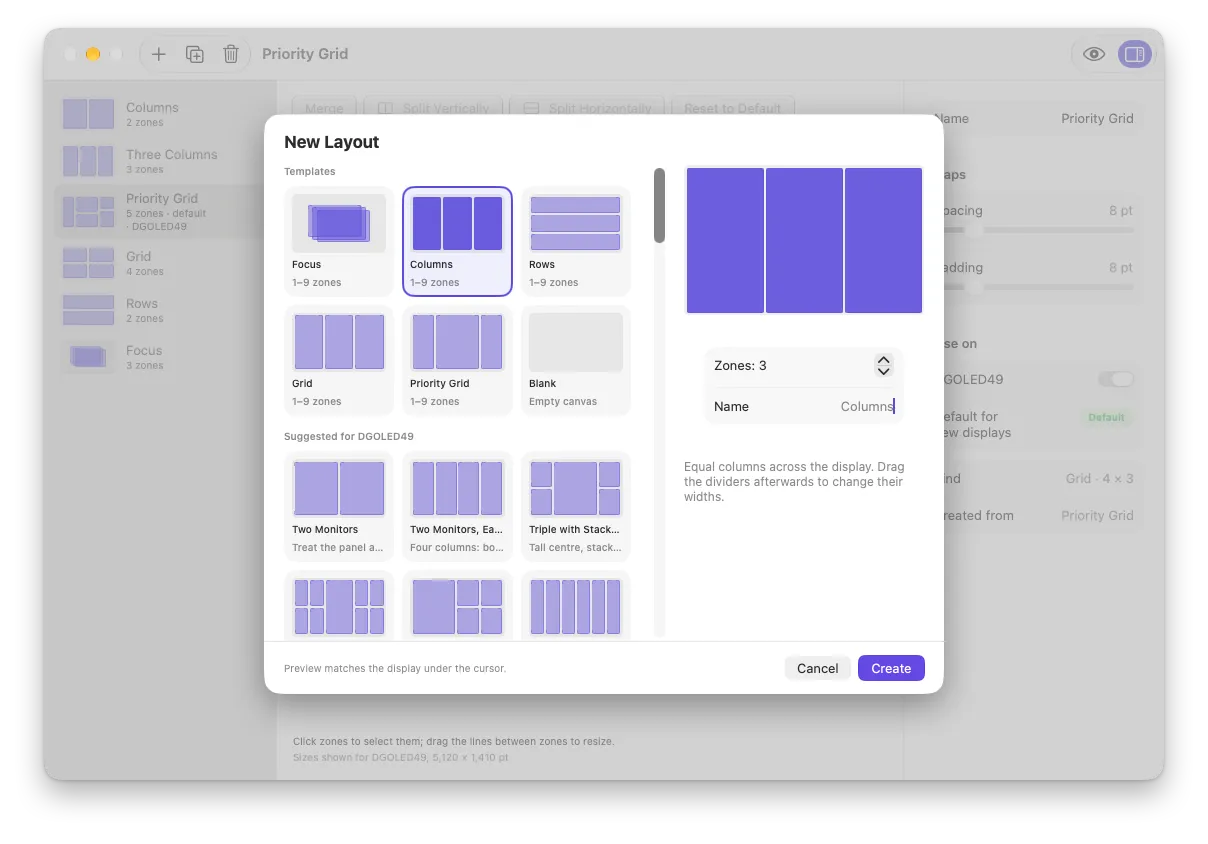Click the Cancel button
The image size is (1208, 844).
[x=817, y=668]
